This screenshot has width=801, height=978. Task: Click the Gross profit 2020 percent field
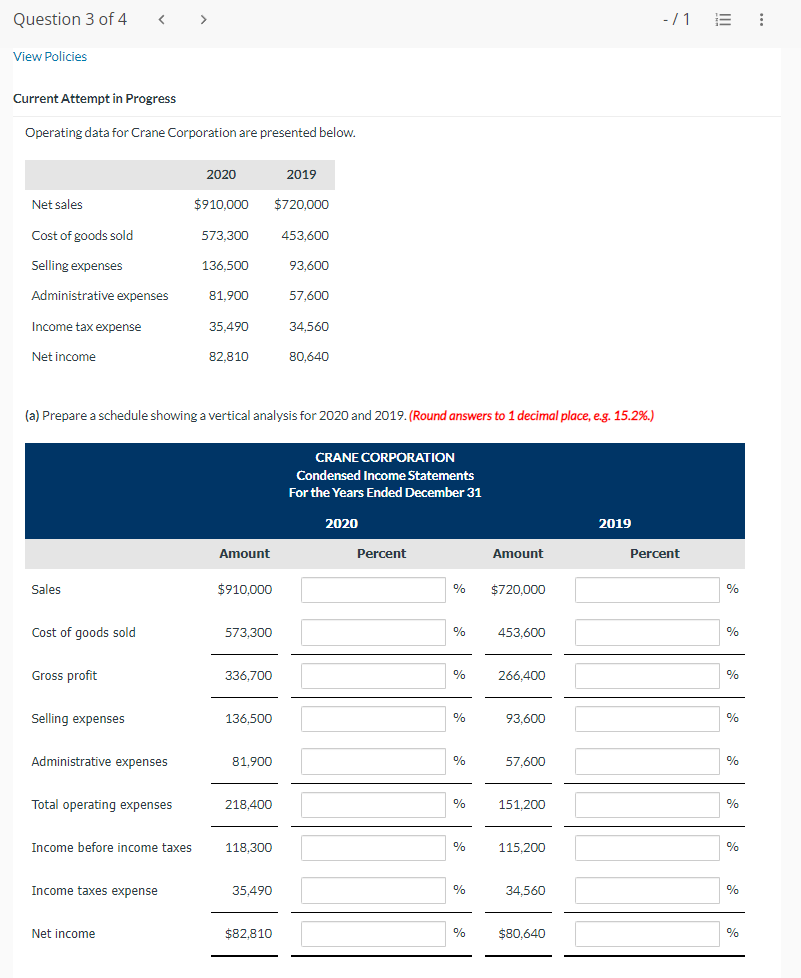point(373,675)
